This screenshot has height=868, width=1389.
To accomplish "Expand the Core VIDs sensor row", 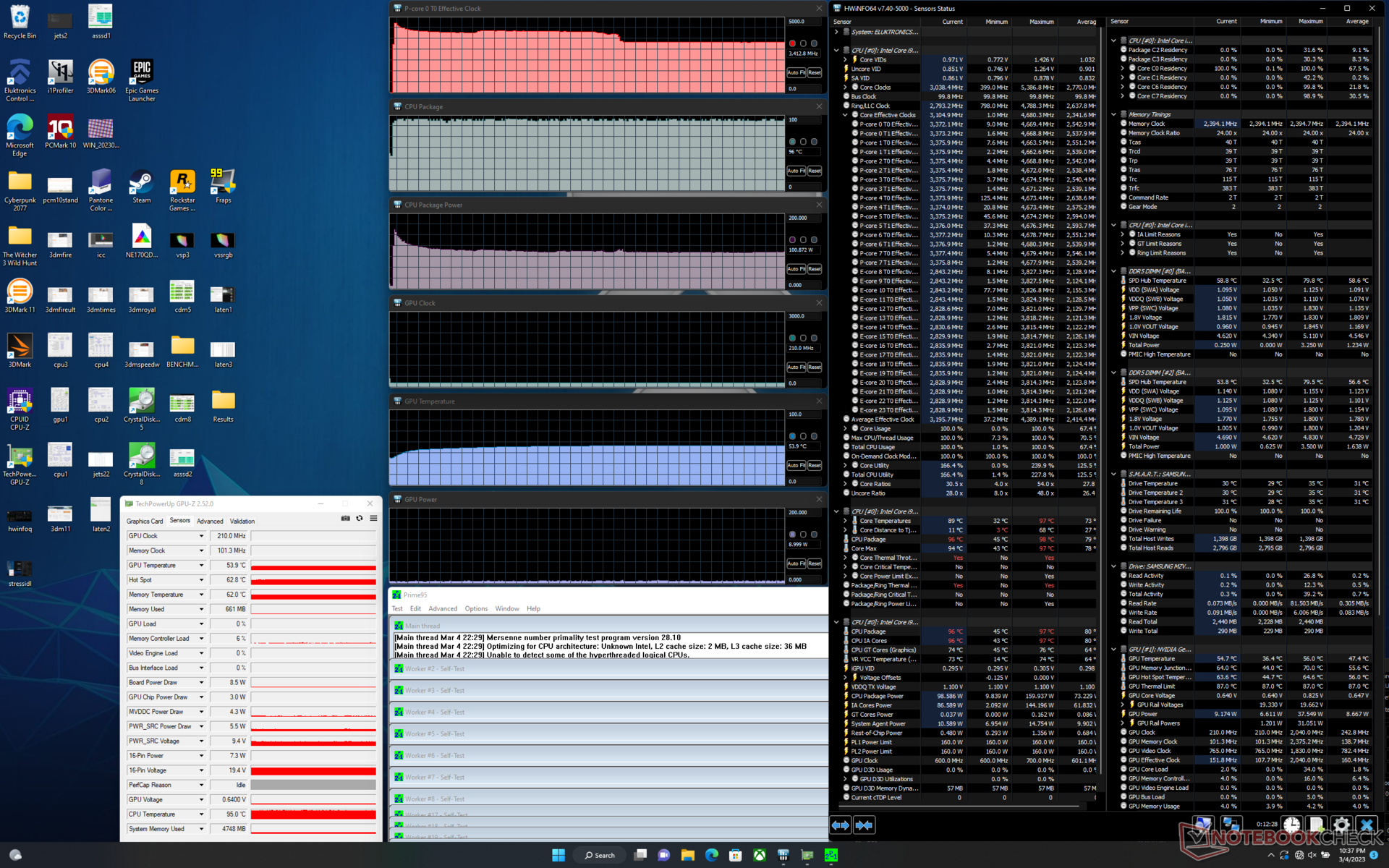I will (845, 60).
